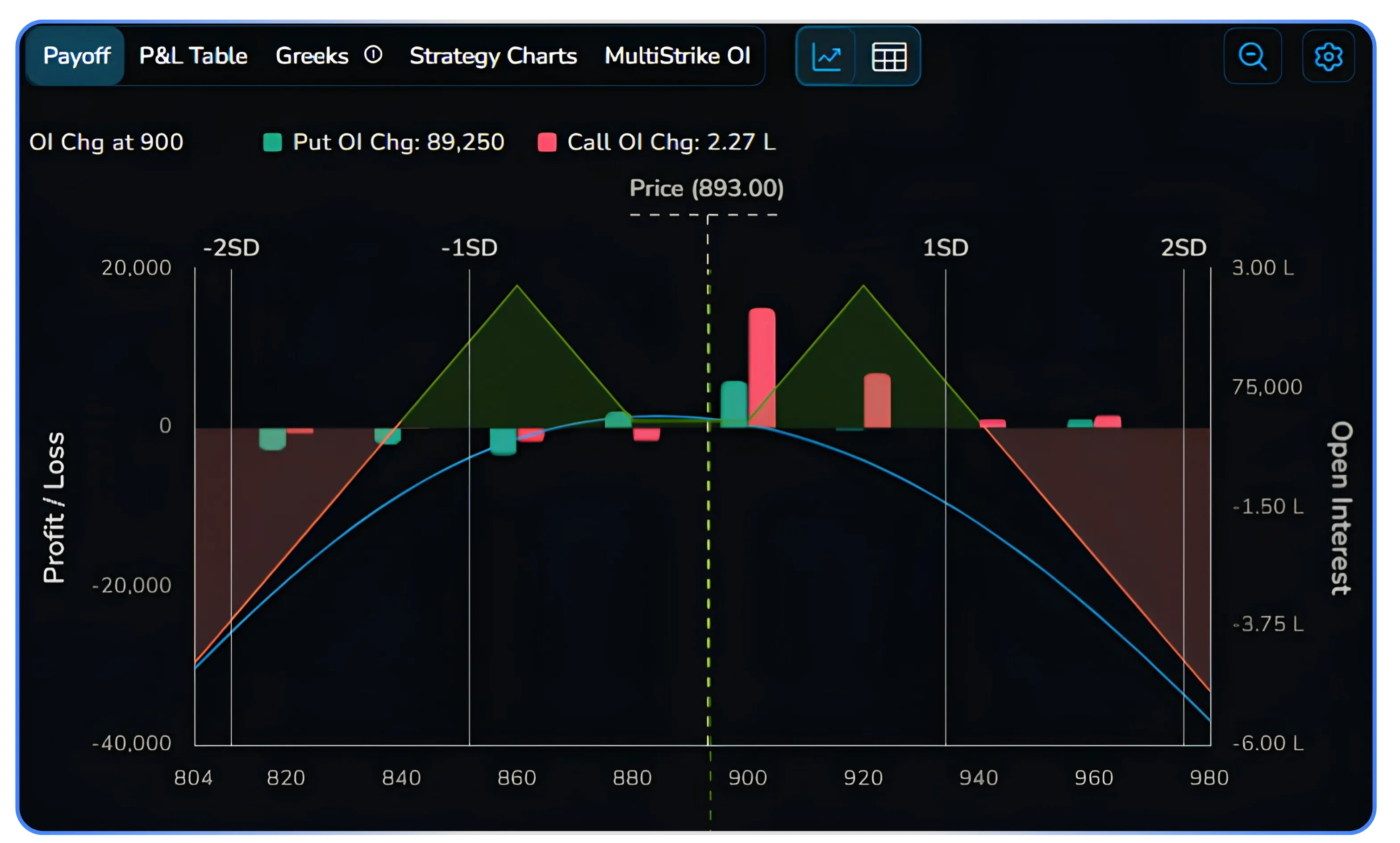
Task: Click the y-axis label -40,000
Action: coord(132,743)
